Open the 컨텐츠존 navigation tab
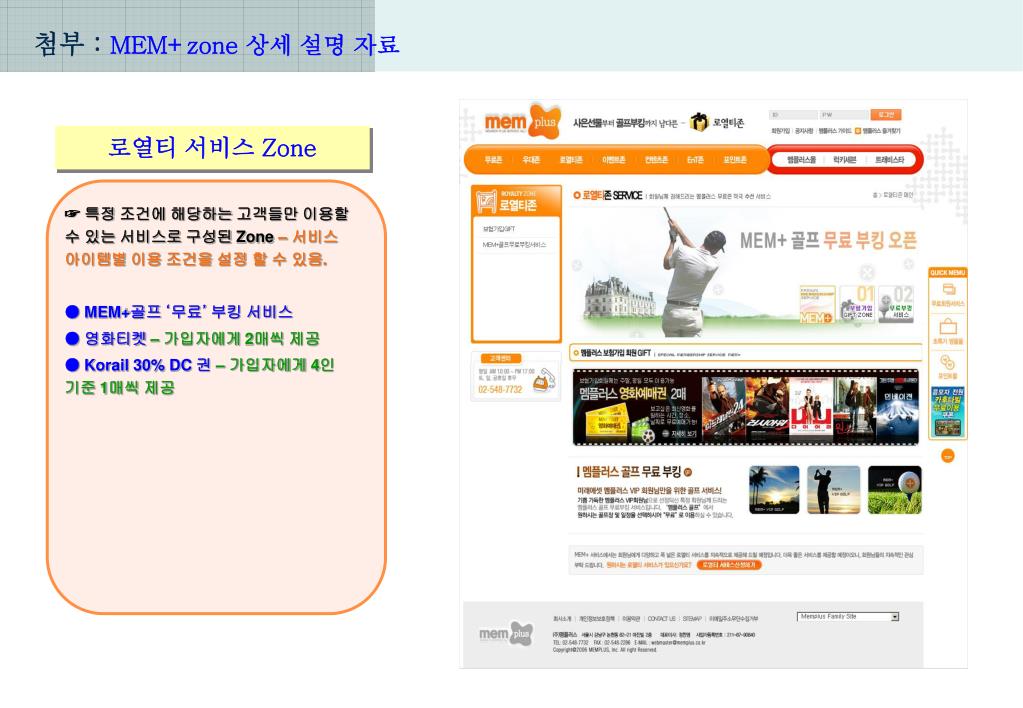The width and height of the screenshot is (1023, 708). click(656, 160)
